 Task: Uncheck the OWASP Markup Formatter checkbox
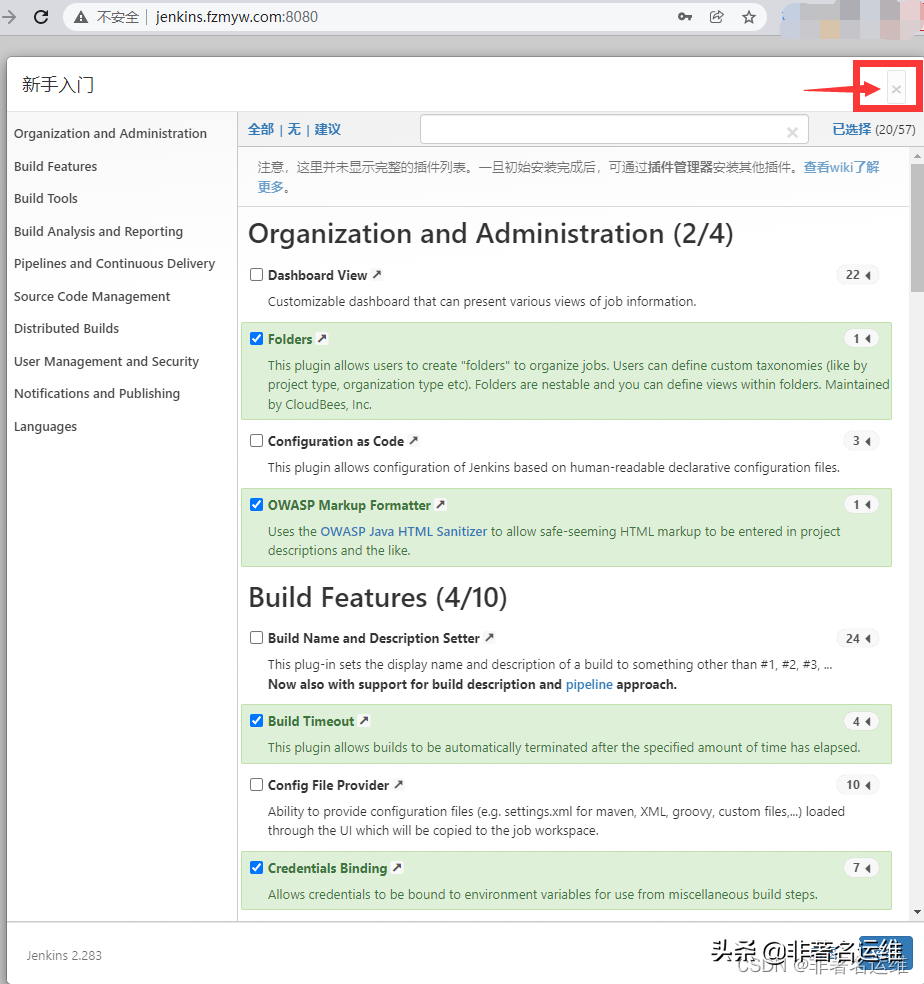[x=256, y=505]
